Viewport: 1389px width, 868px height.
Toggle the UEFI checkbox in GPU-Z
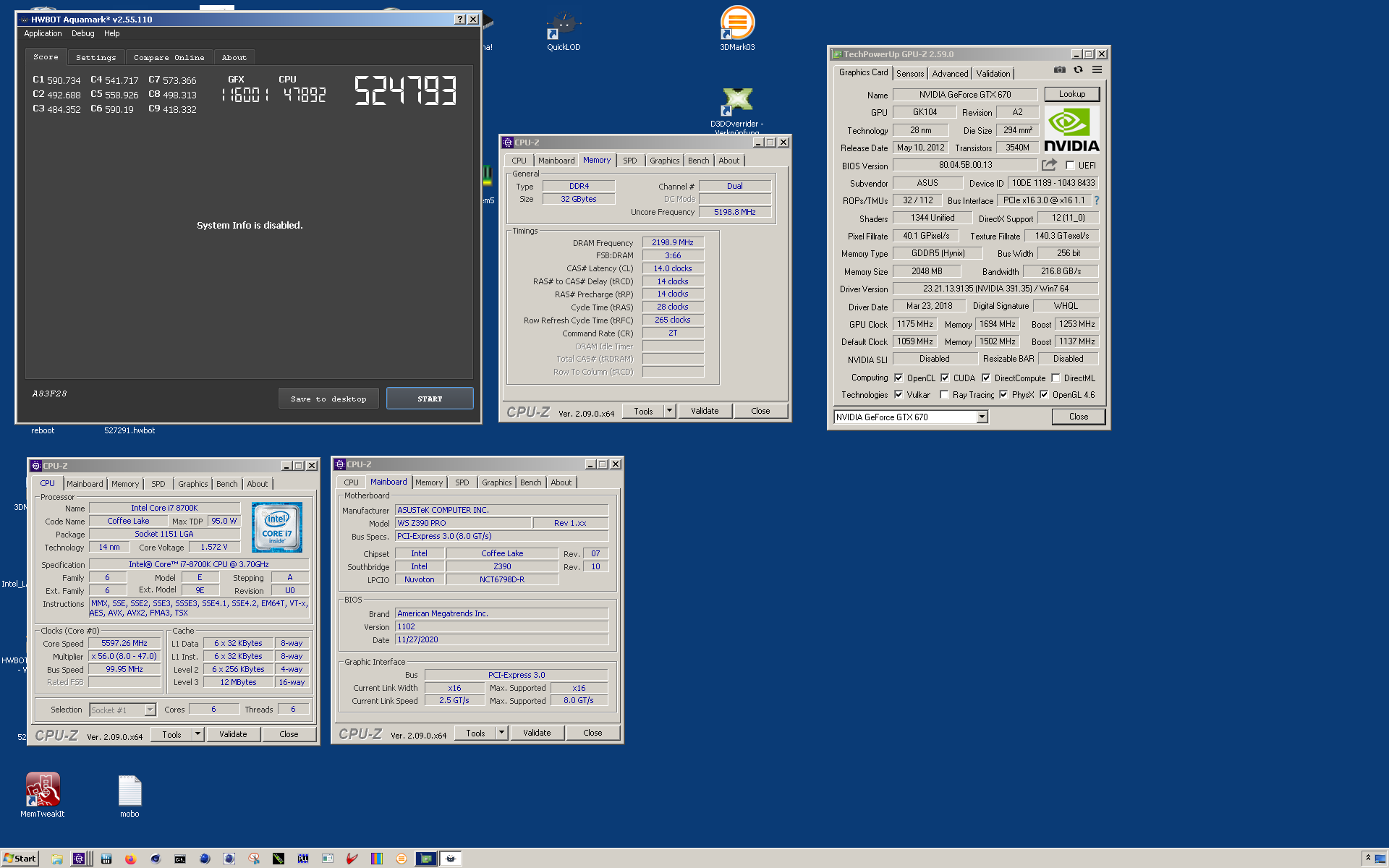pos(1070,165)
